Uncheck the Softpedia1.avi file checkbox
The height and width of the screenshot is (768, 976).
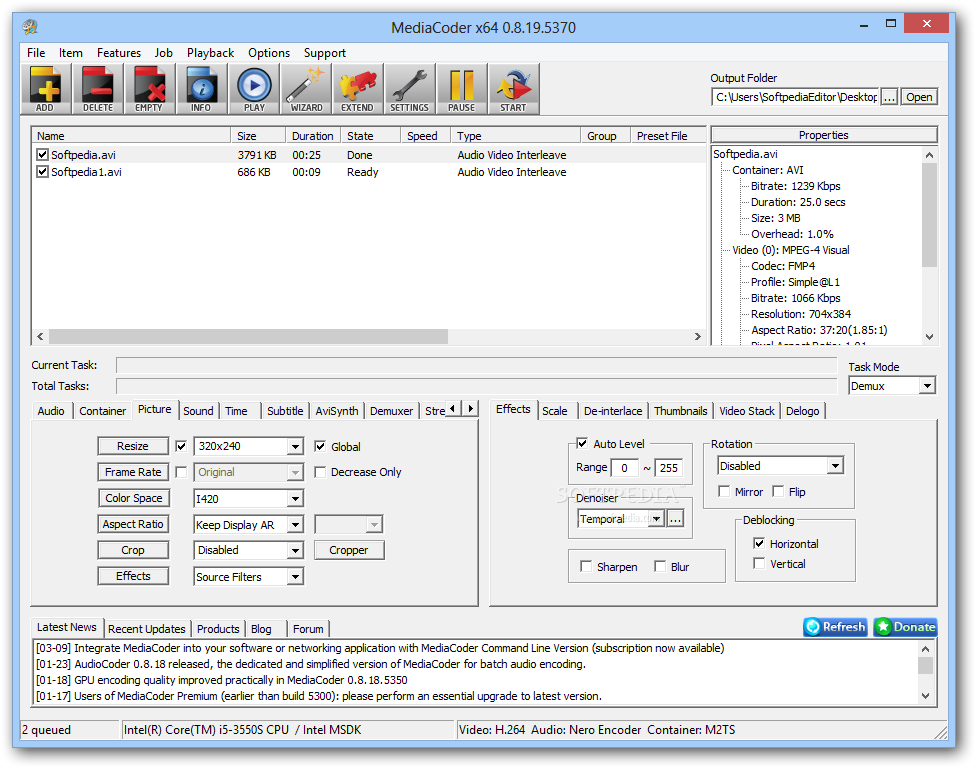[x=42, y=172]
